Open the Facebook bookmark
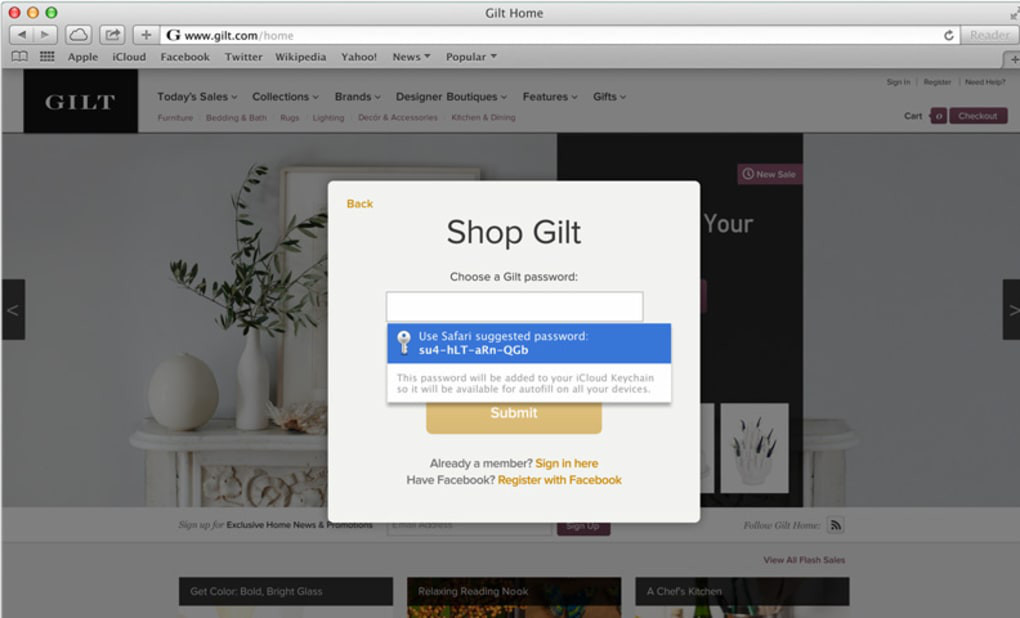1020x618 pixels. pyautogui.click(x=185, y=57)
